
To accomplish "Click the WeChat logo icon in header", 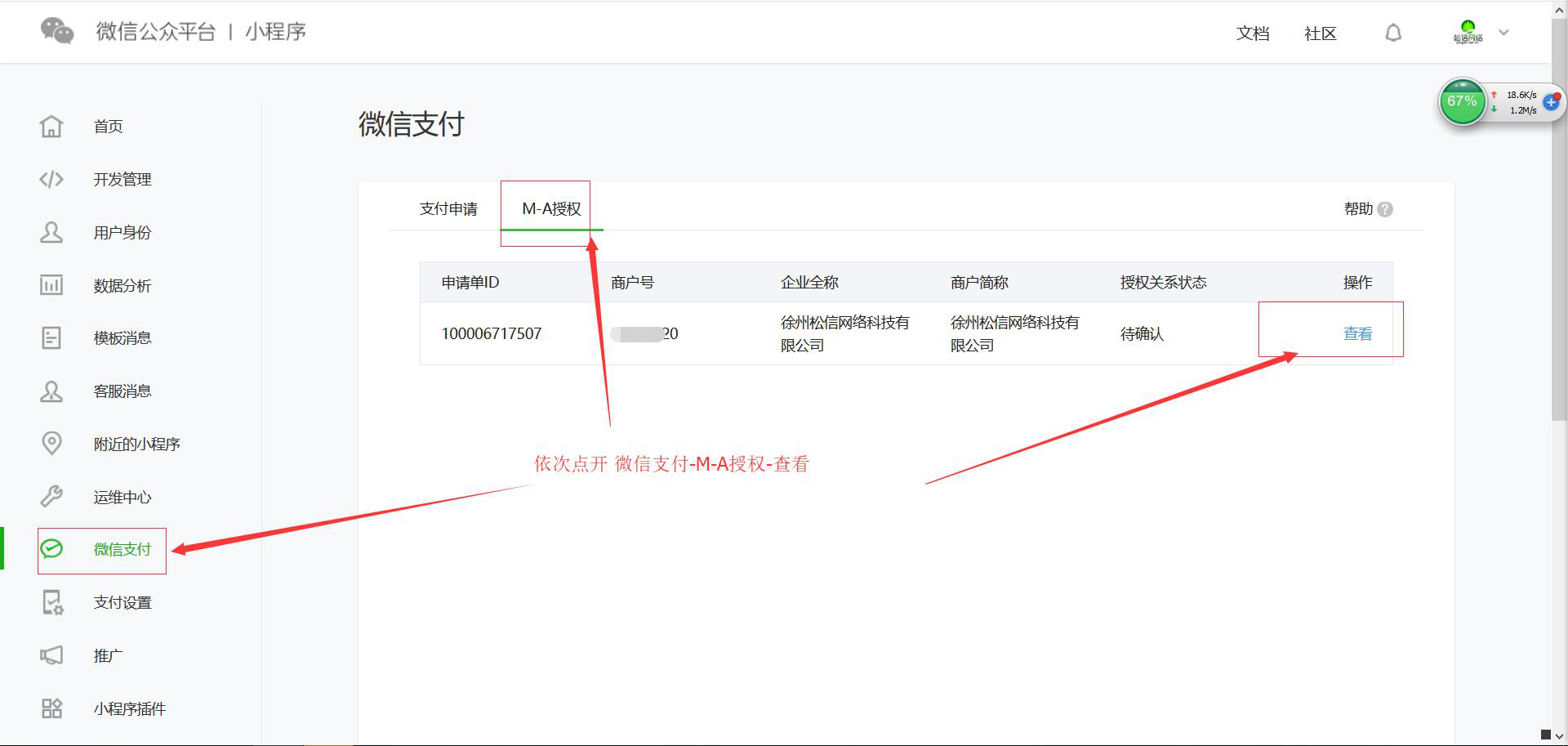I will point(57,31).
